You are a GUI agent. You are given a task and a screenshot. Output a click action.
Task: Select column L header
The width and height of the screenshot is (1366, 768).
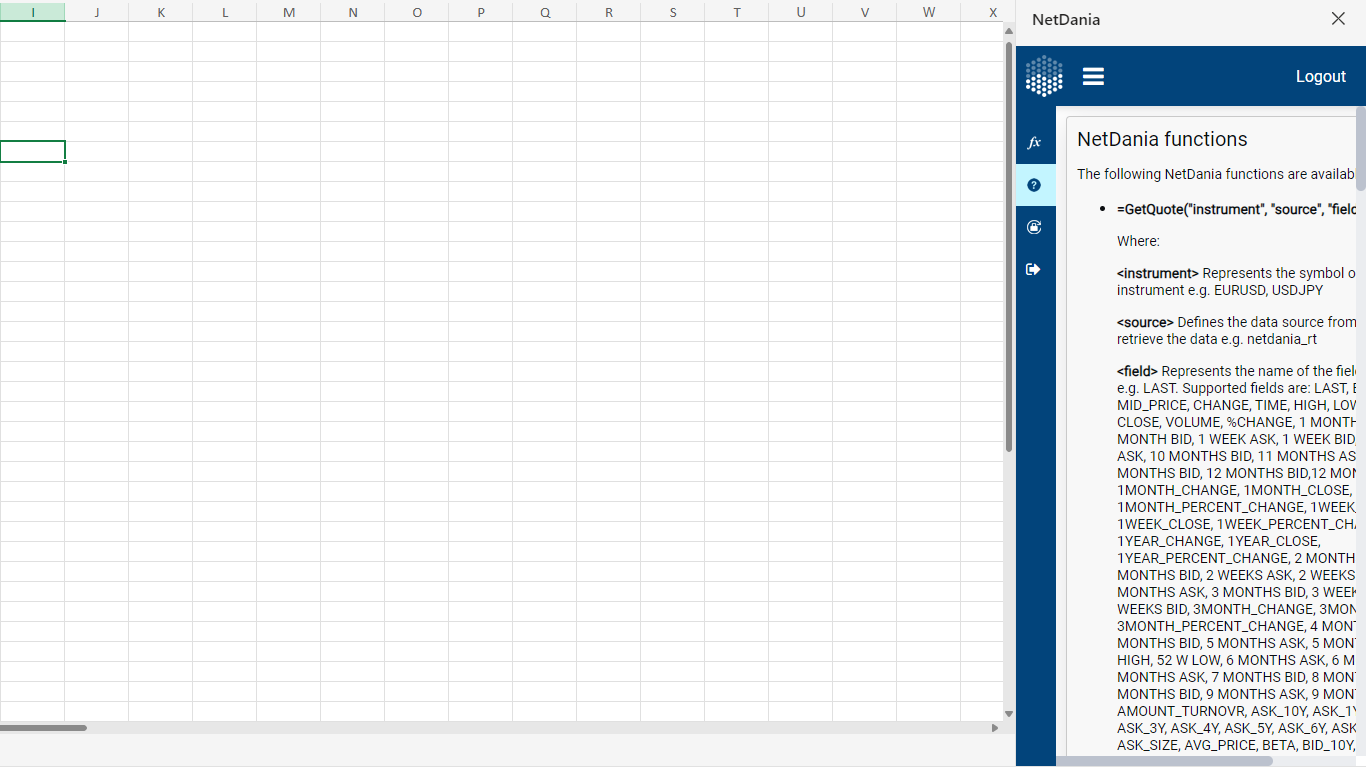225,12
